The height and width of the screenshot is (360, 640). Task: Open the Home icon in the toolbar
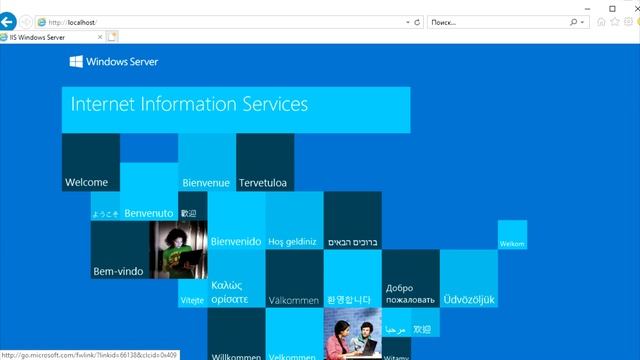tap(601, 22)
